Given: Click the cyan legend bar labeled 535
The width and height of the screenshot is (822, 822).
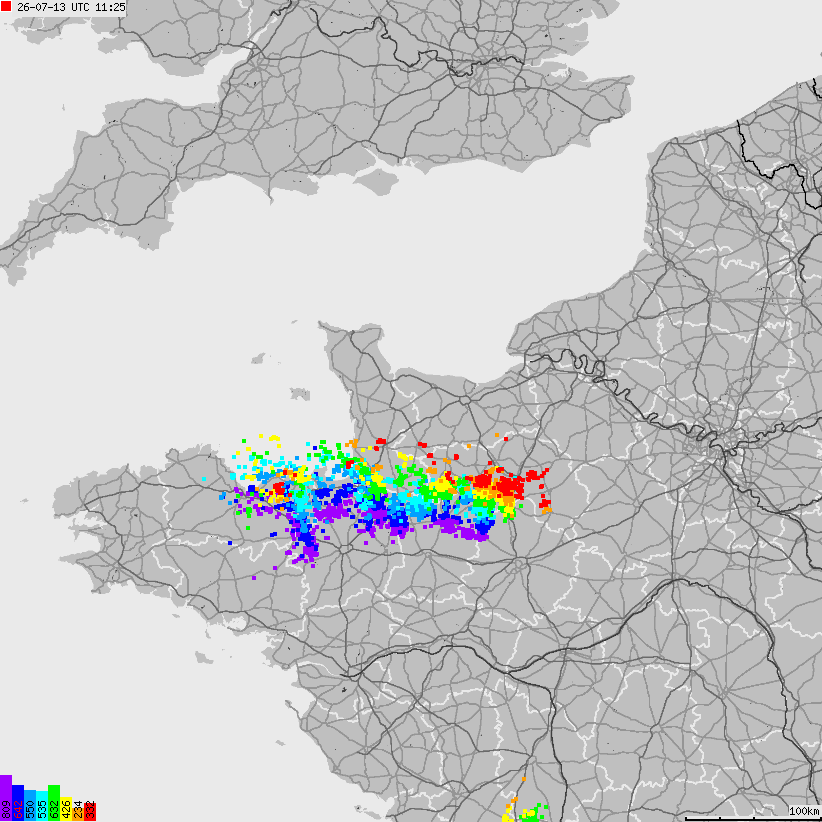Looking at the screenshot, I should [x=42, y=806].
